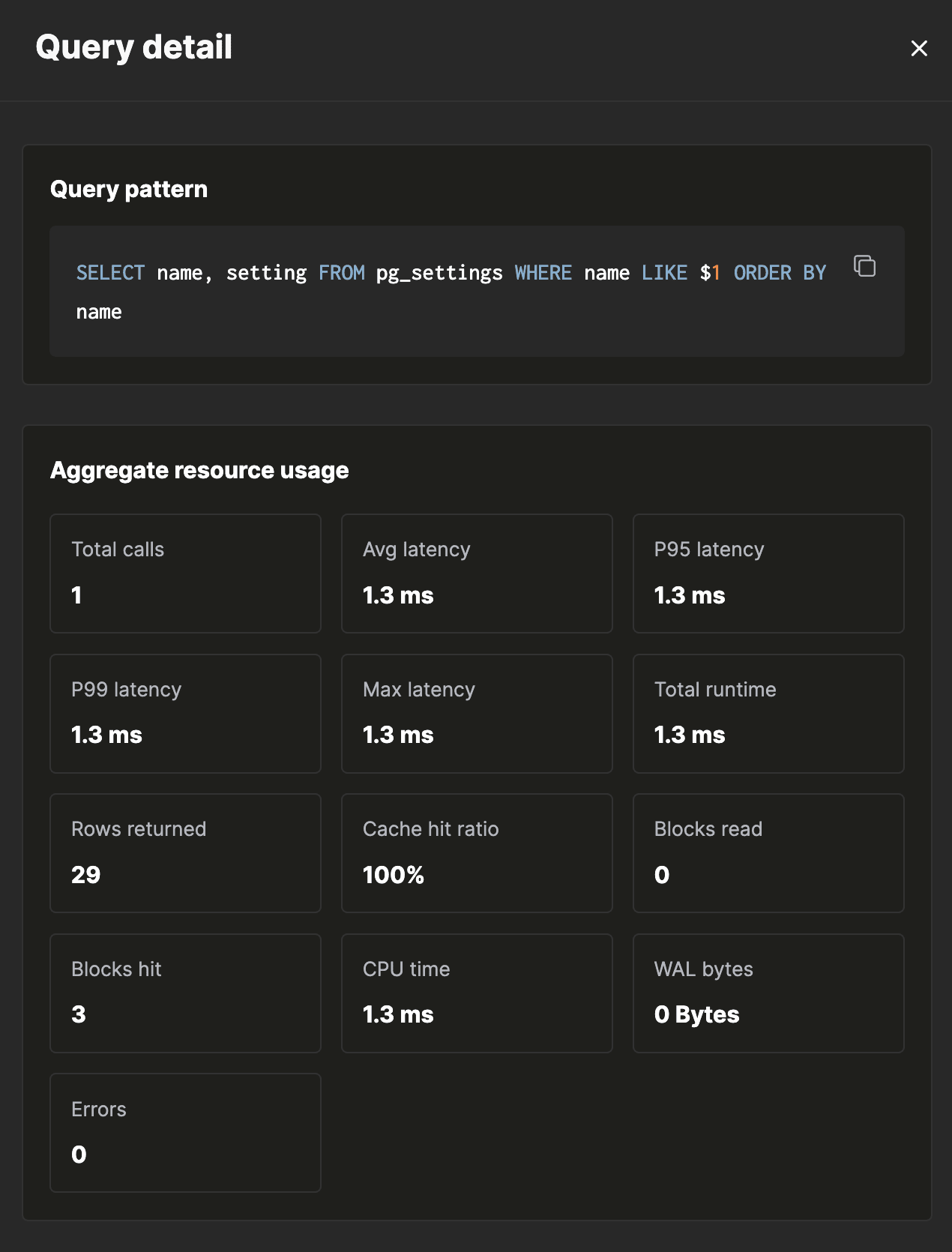Click the Blocks read label
Screen dimensions: 952x1252
(708, 829)
